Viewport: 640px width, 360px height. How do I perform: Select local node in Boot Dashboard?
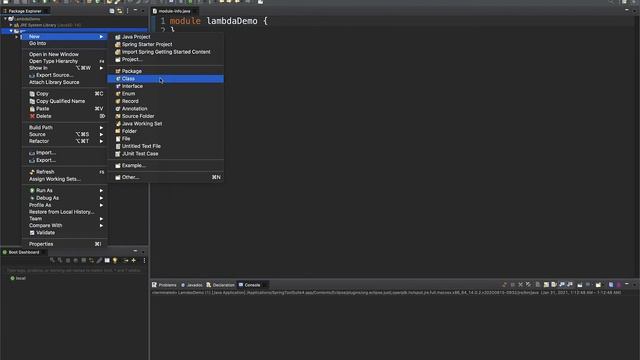pyautogui.click(x=18, y=278)
